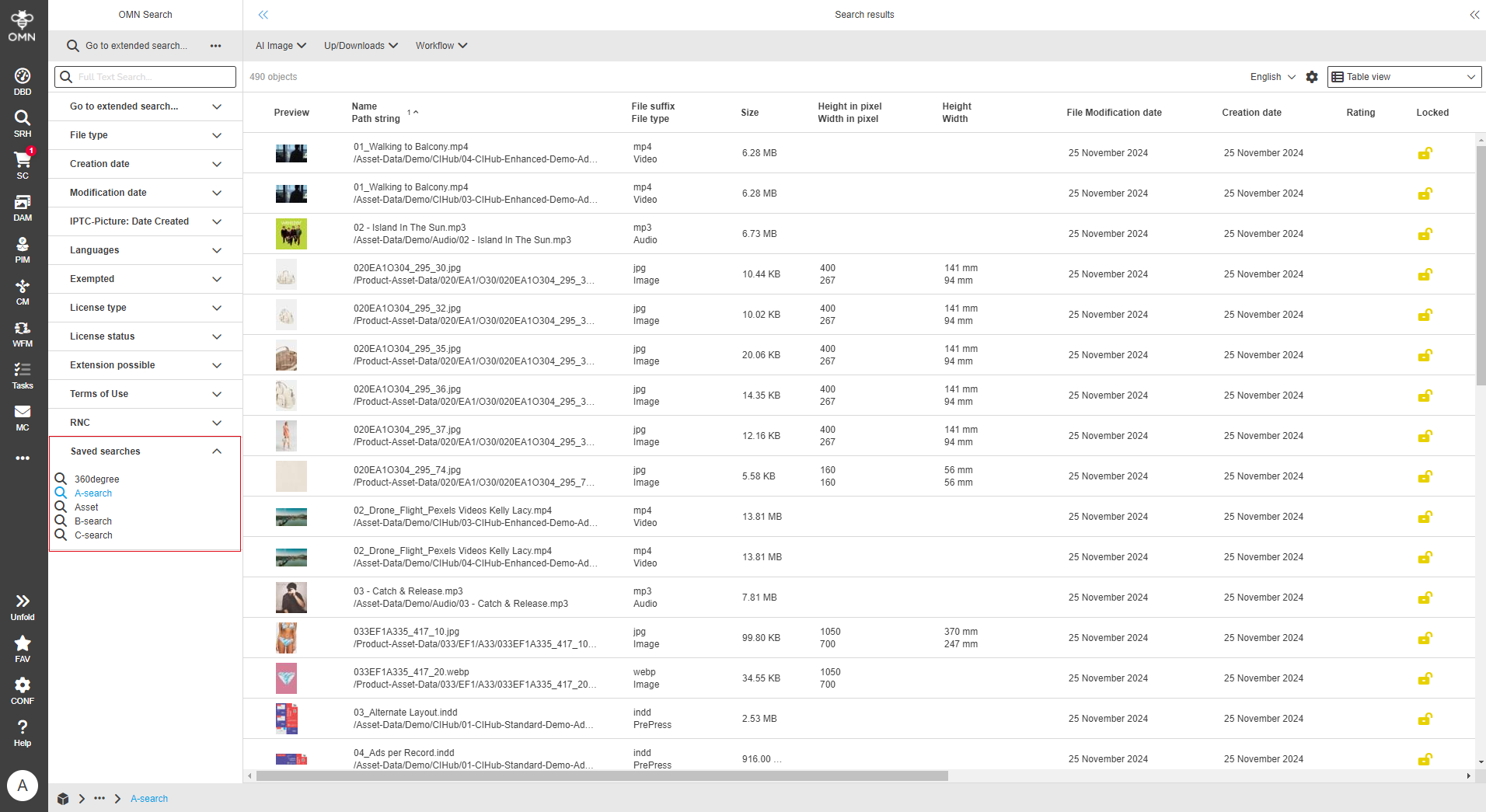The height and width of the screenshot is (812, 1486).
Task: Select the saved search B-search
Action: point(92,521)
